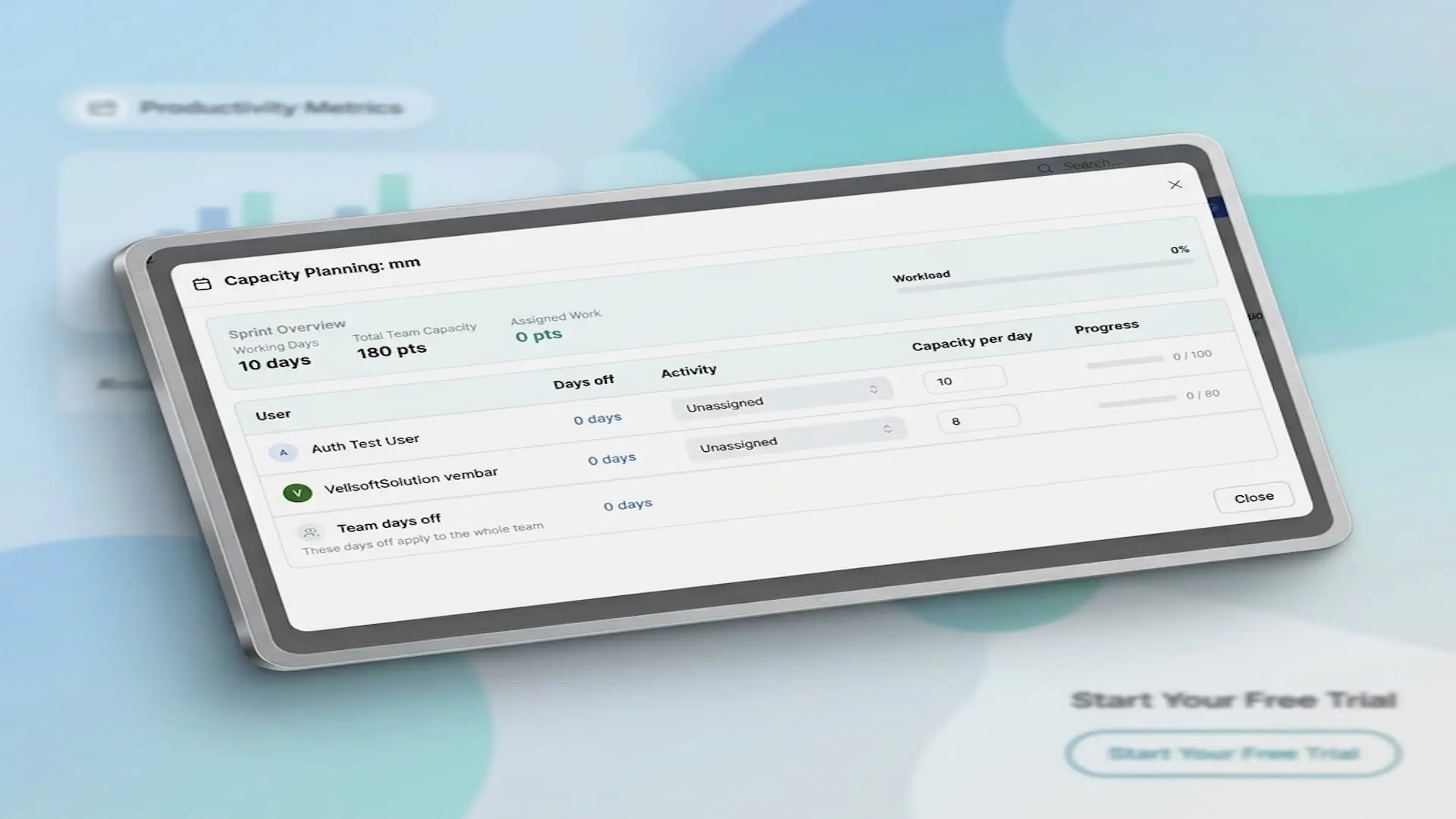The image size is (1456, 819).
Task: Click the Team days off group icon
Action: pyautogui.click(x=310, y=532)
